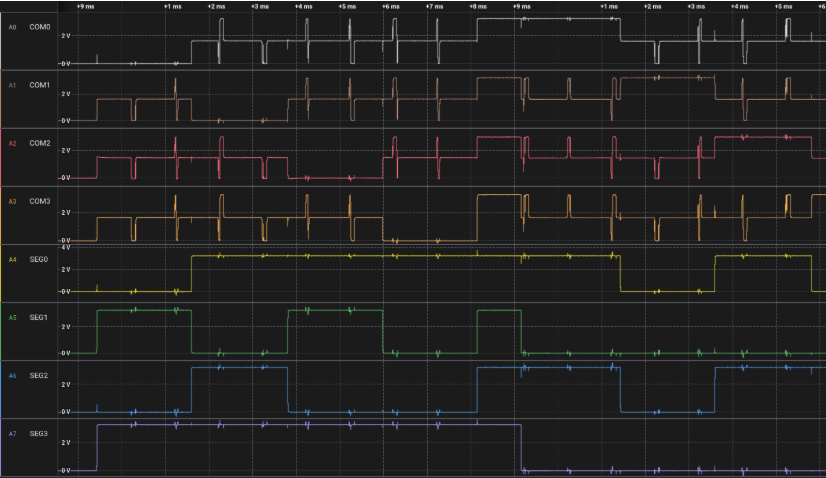
Task: Click the 0 V axis label on SEG3
Action: coord(66,470)
